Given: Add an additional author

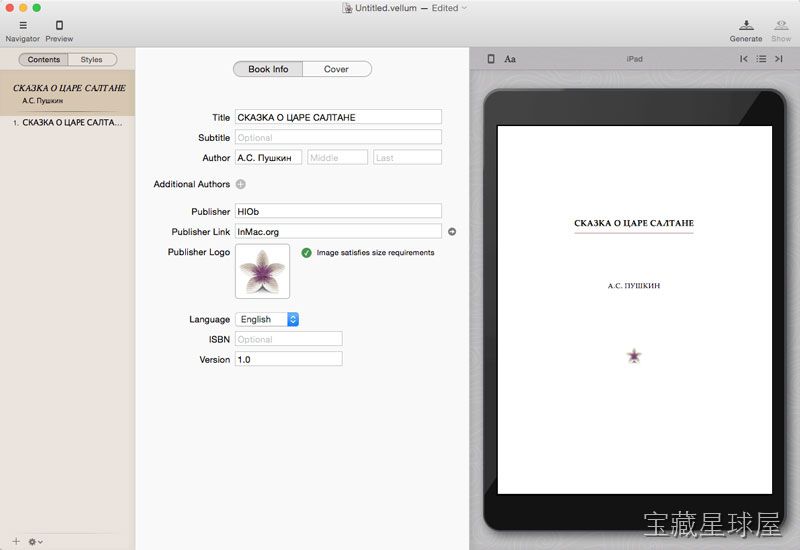Looking at the screenshot, I should (x=241, y=184).
